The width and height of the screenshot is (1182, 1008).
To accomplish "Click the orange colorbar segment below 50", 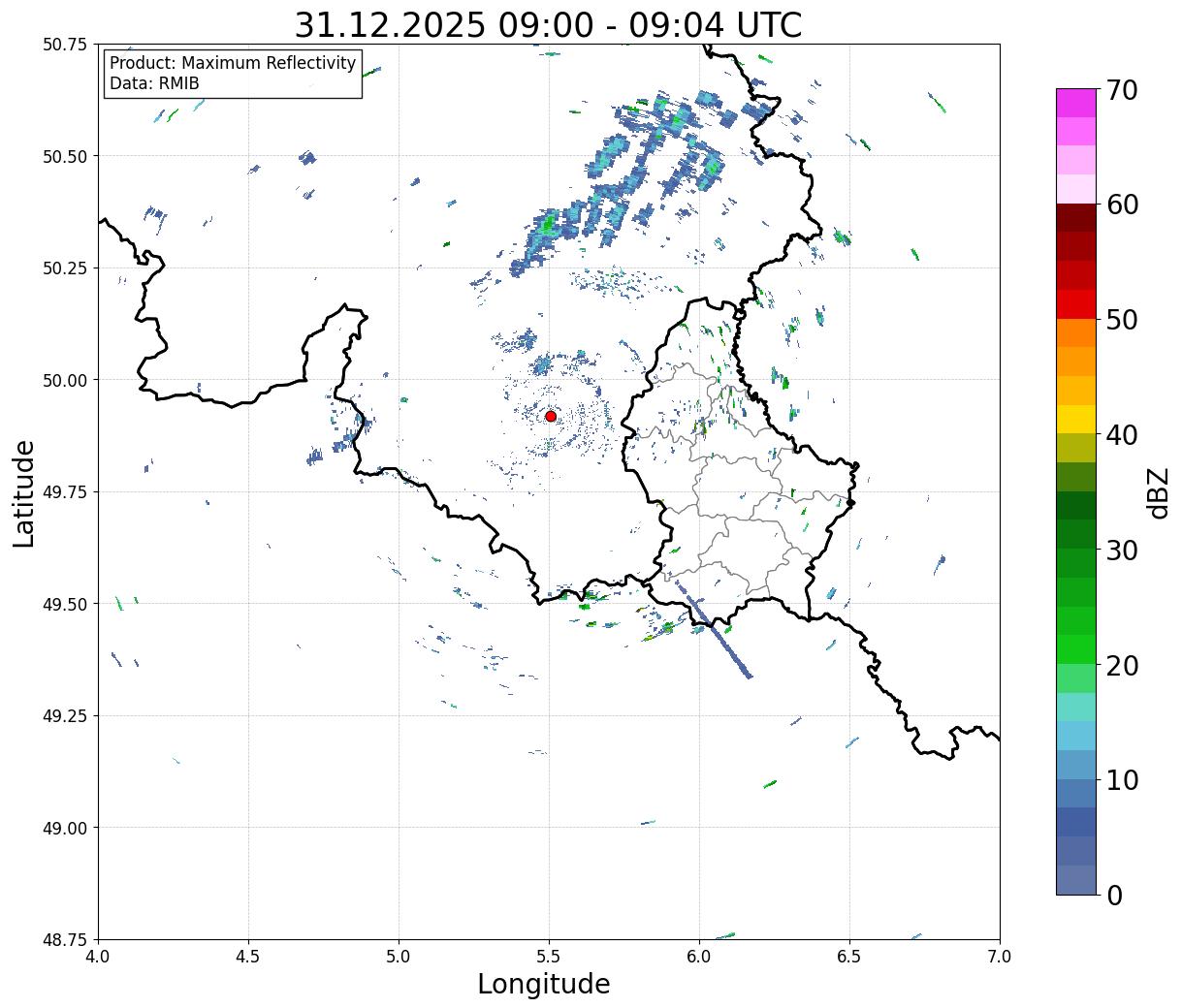I will click(1075, 332).
